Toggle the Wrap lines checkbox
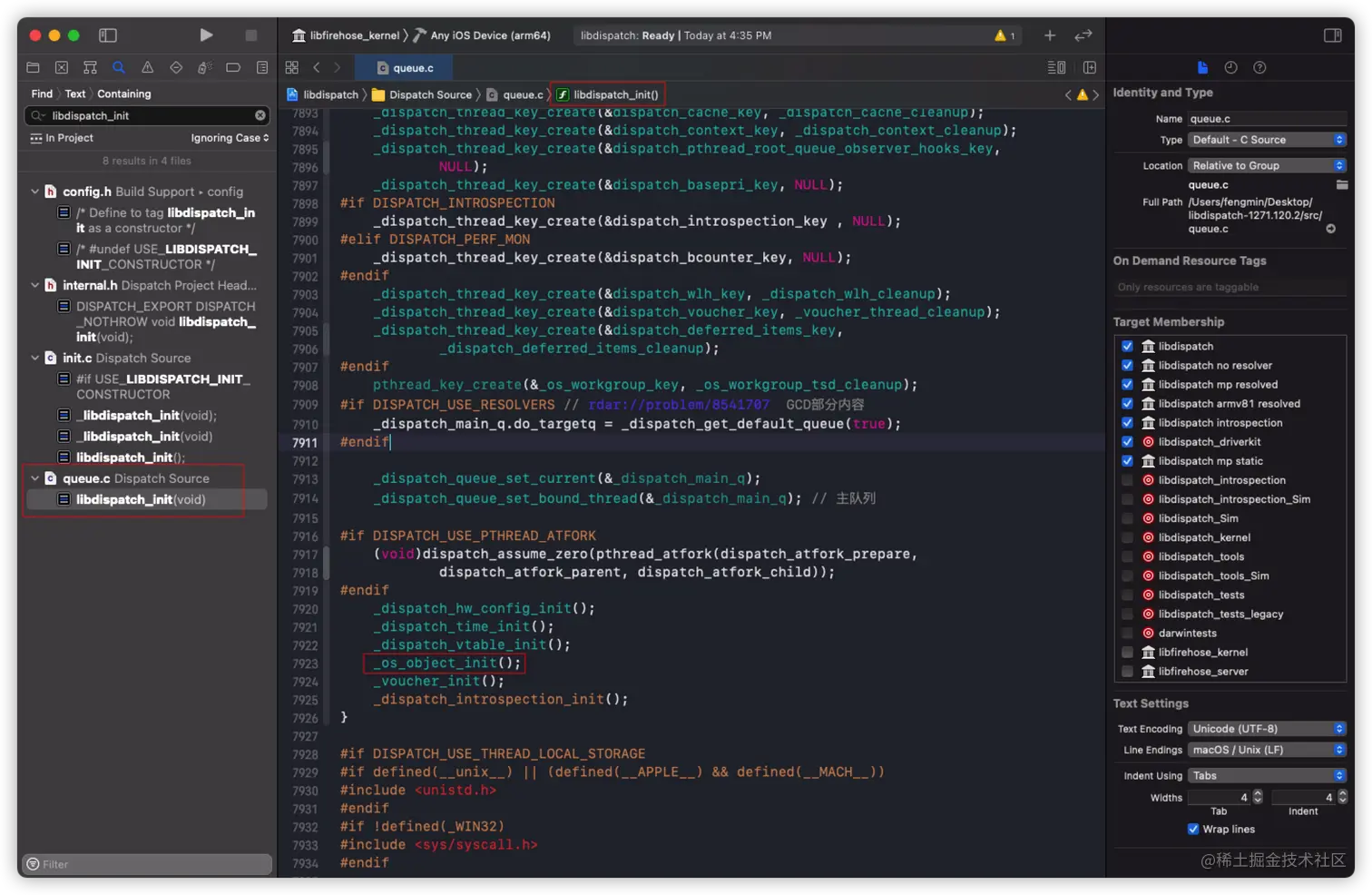 pyautogui.click(x=1193, y=829)
